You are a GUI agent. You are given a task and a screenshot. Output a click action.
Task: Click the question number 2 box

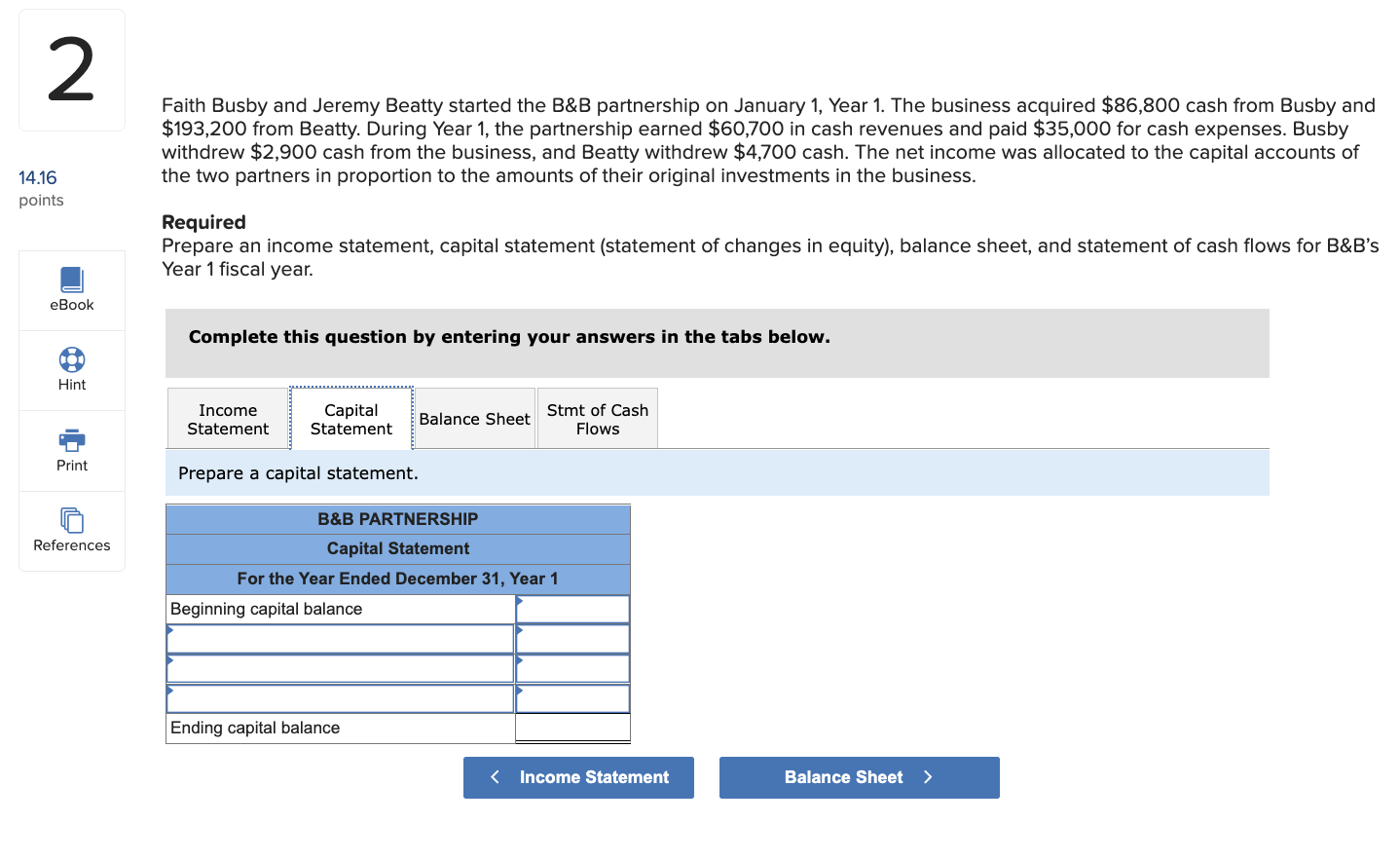coord(72,70)
